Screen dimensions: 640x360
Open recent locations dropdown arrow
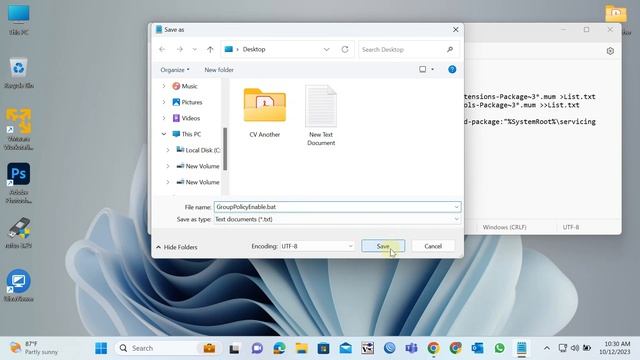pos(195,49)
